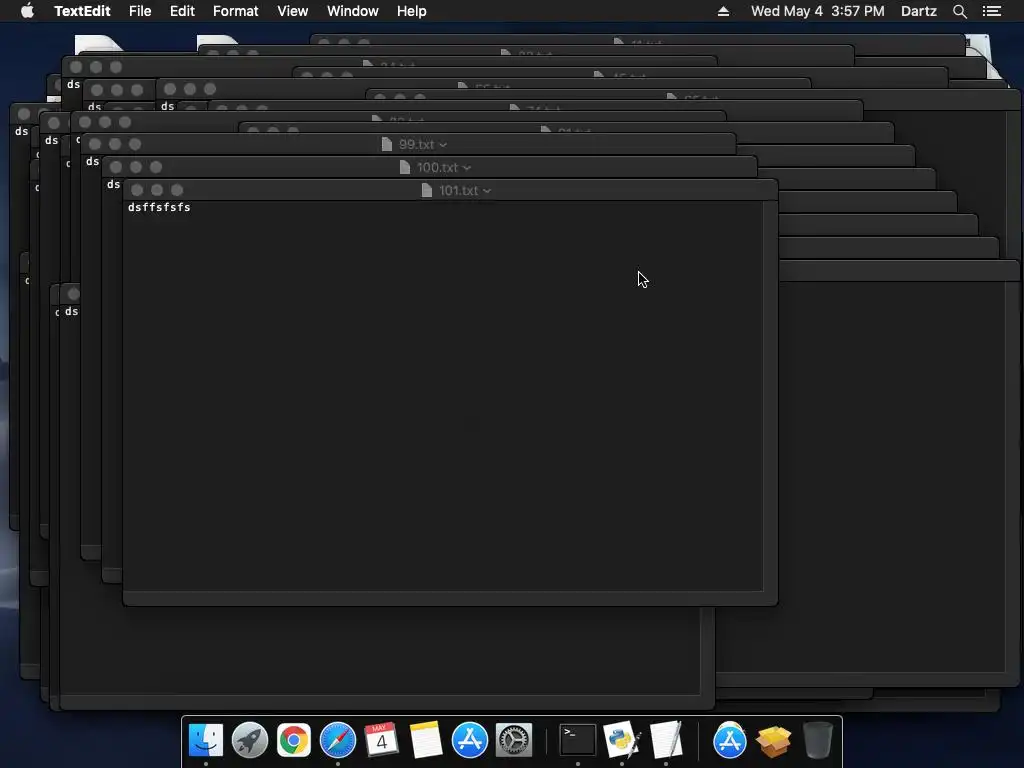Open Notification Center list icon
Viewport: 1024px width, 768px height.
992,11
